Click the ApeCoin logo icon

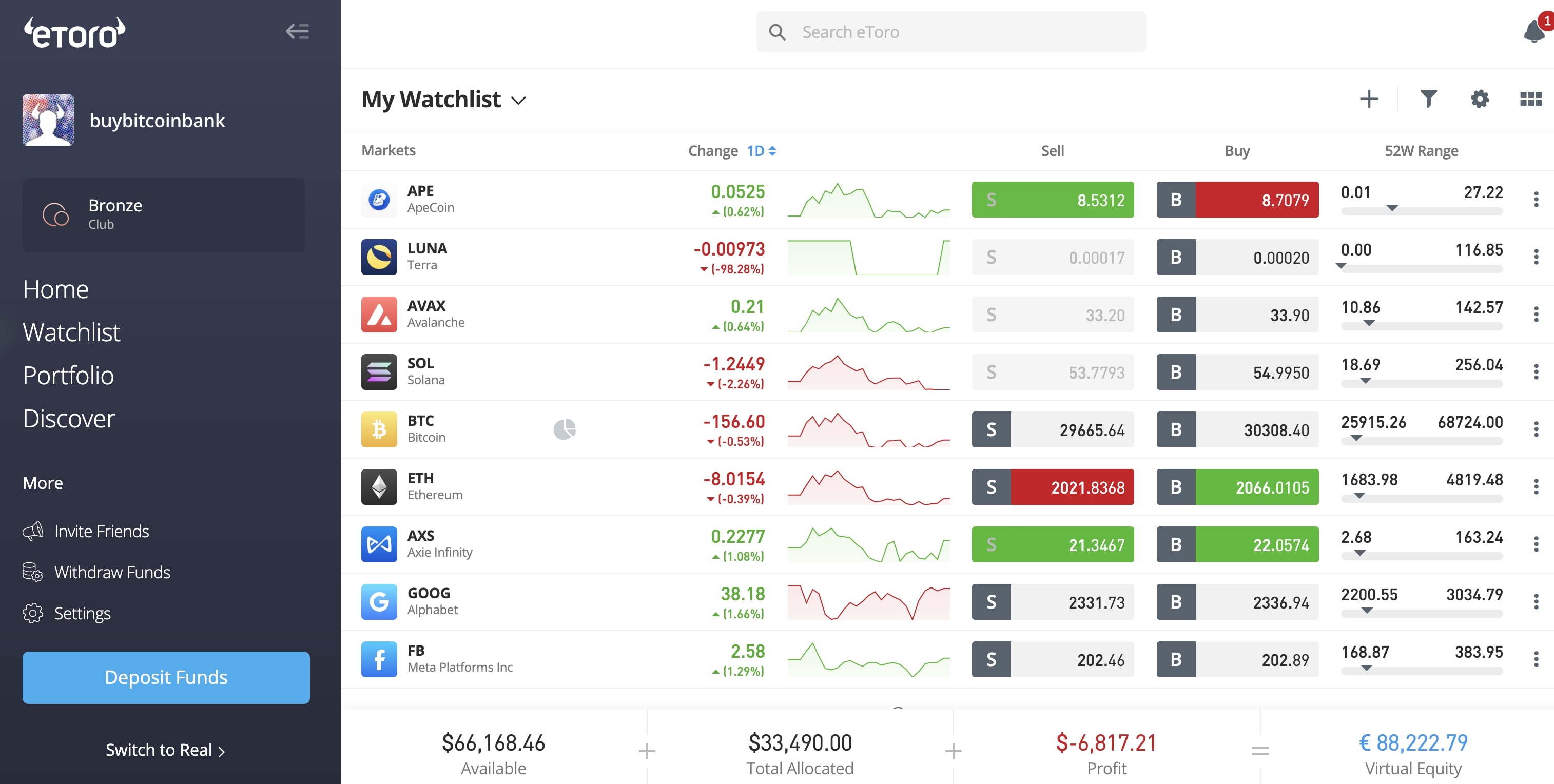pos(379,199)
